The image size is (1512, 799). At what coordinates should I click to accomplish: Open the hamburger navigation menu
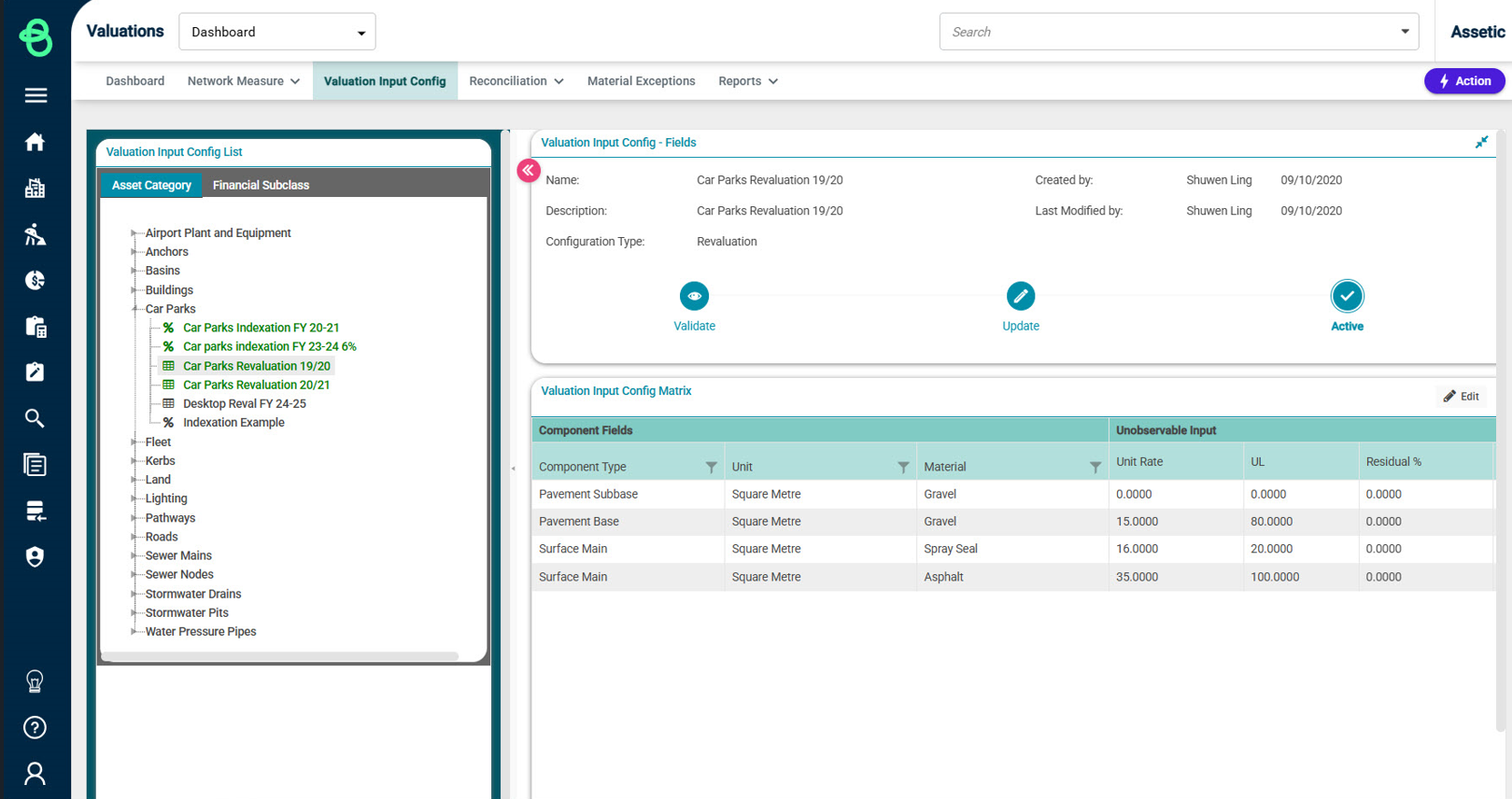(35, 95)
